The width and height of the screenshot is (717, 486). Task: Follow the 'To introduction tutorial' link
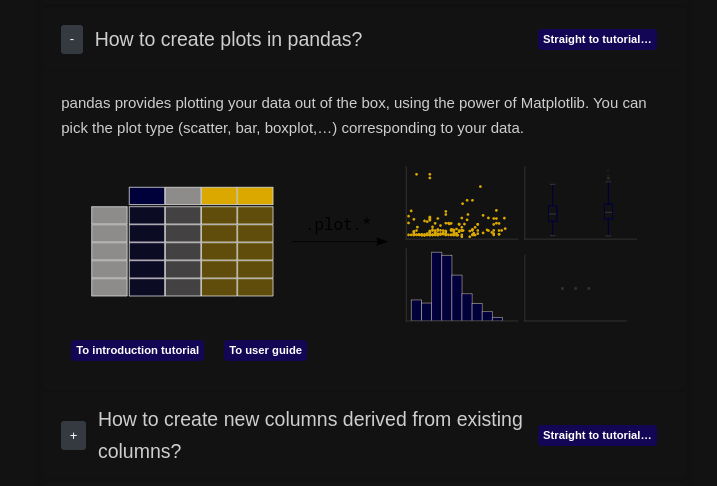click(x=137, y=350)
